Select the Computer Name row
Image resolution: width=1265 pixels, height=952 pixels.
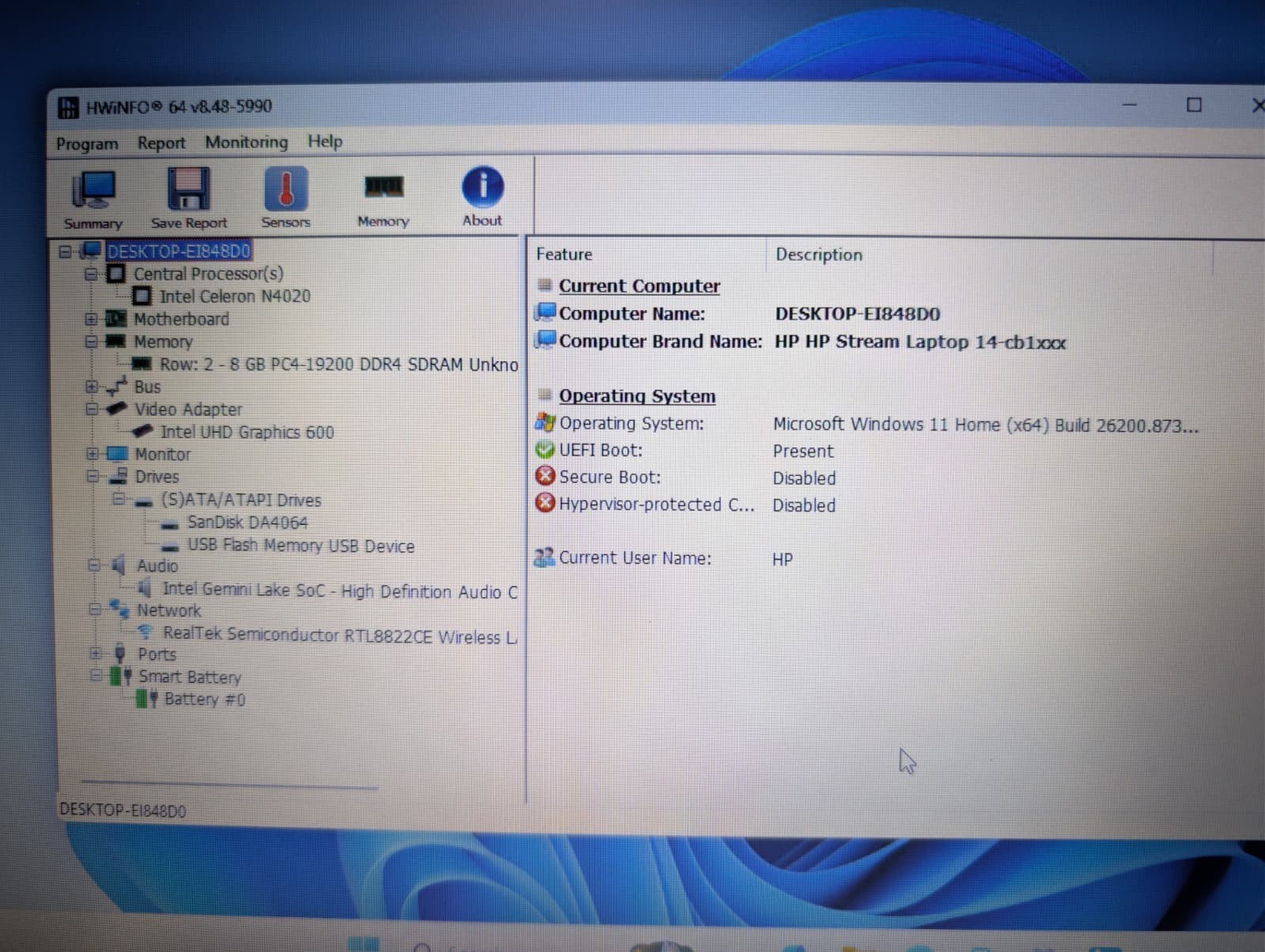[x=738, y=314]
